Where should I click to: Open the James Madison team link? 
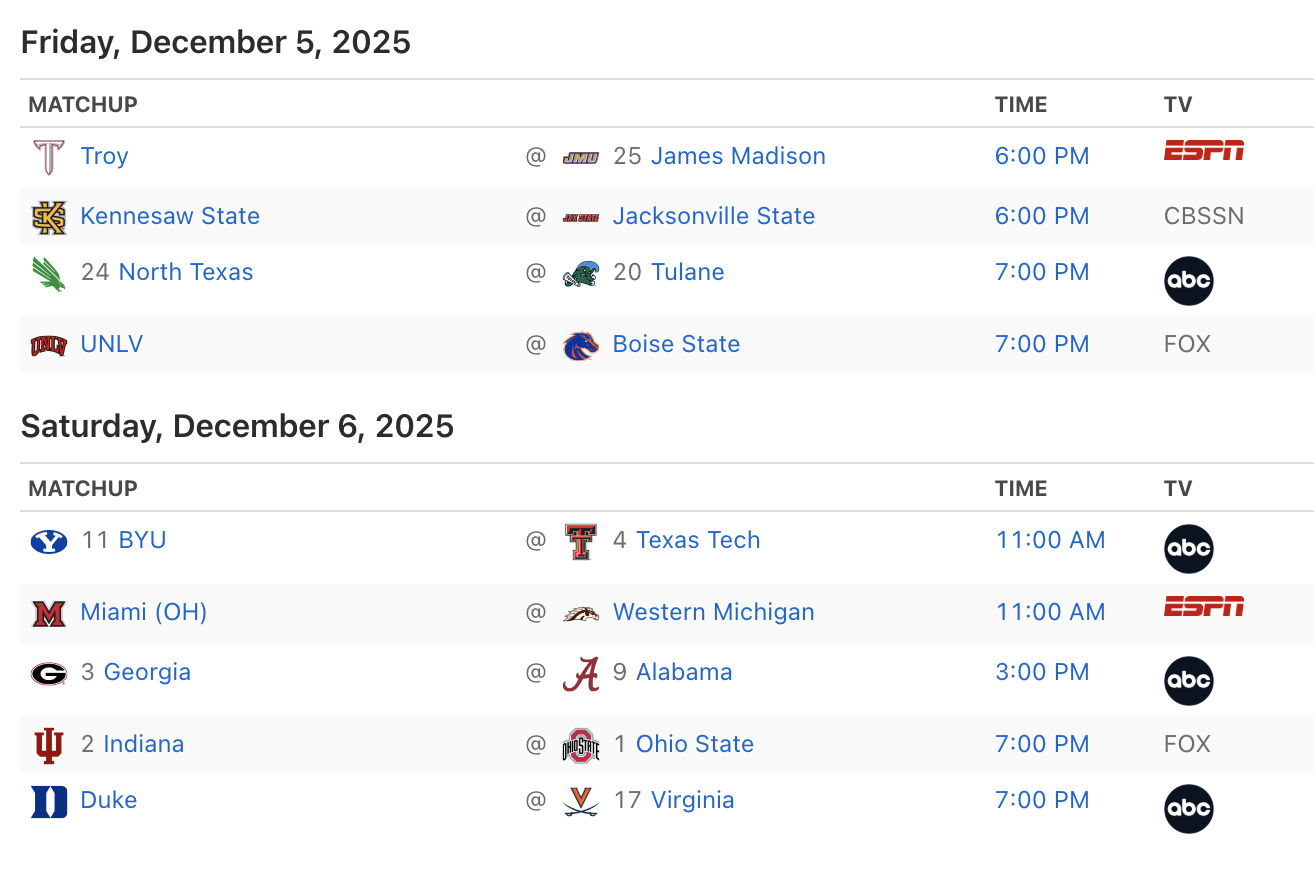tap(738, 157)
